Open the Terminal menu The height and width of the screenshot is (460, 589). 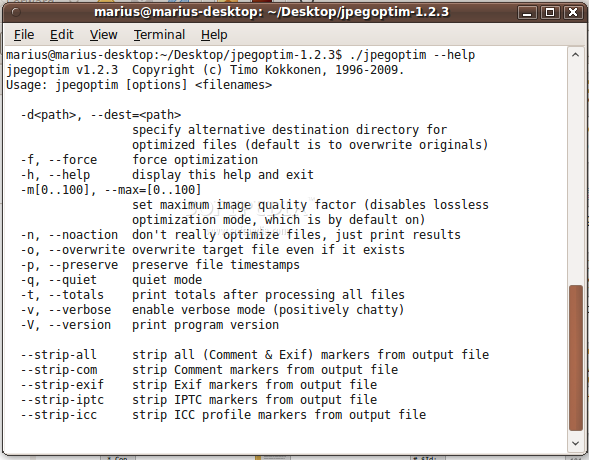(x=159, y=35)
